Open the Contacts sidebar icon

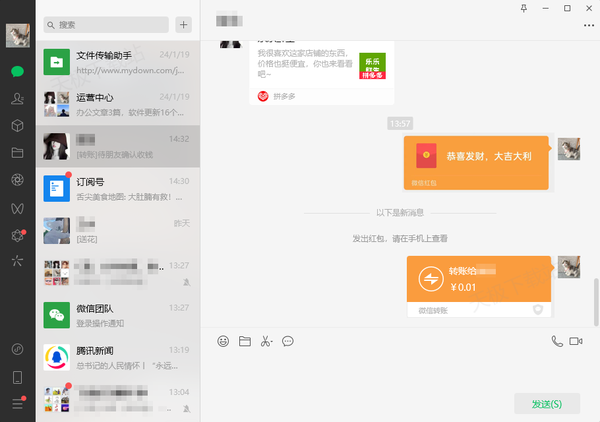pyautogui.click(x=18, y=99)
